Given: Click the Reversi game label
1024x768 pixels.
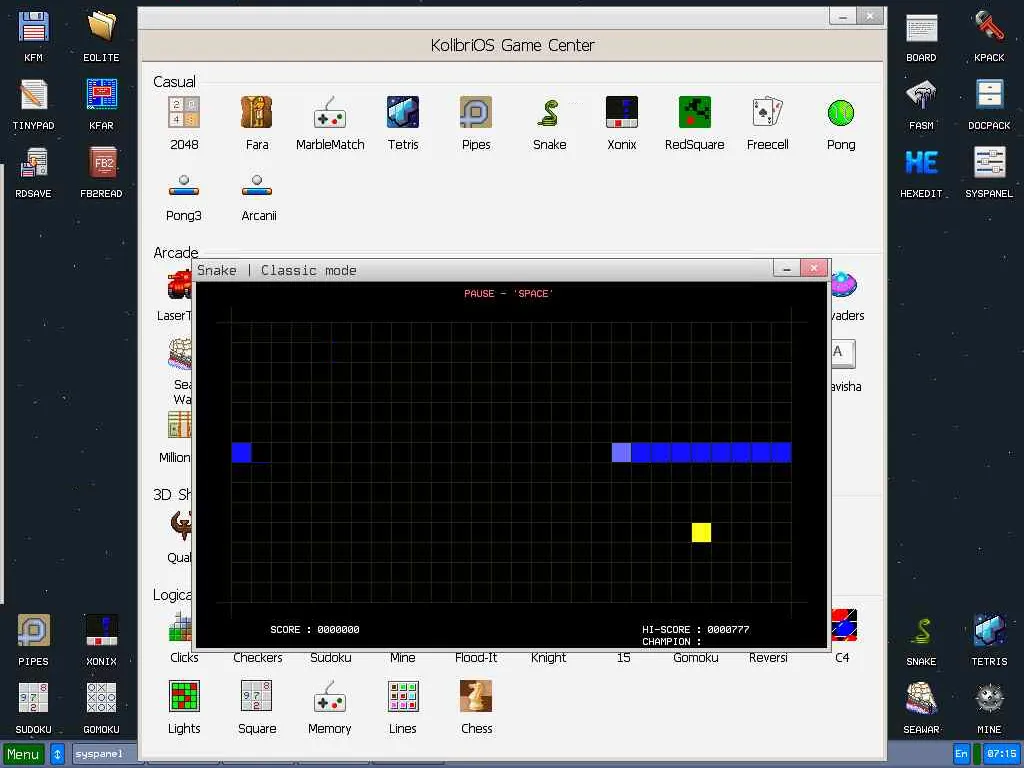Looking at the screenshot, I should (x=768, y=658).
